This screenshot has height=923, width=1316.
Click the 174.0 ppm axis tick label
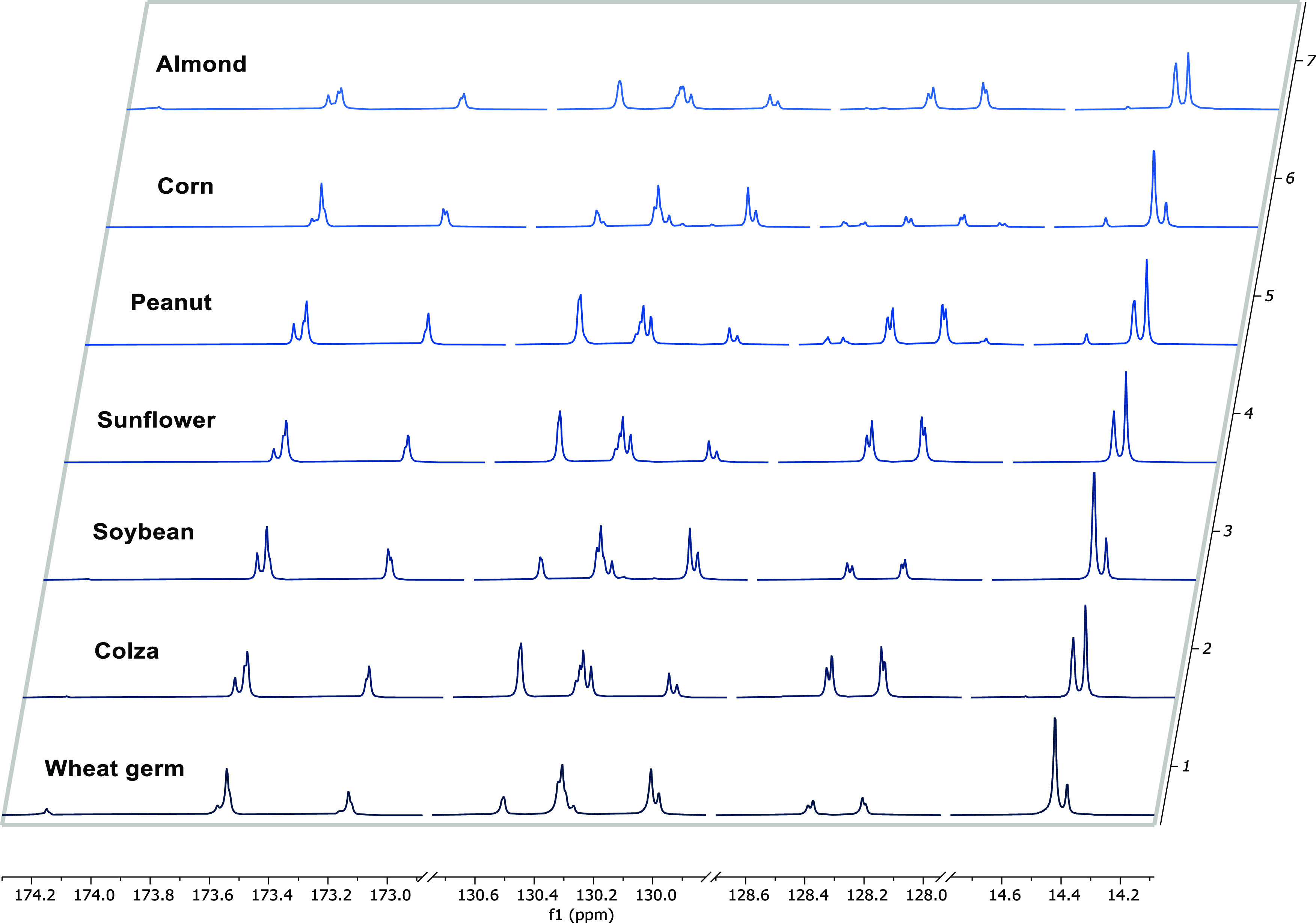(x=94, y=895)
